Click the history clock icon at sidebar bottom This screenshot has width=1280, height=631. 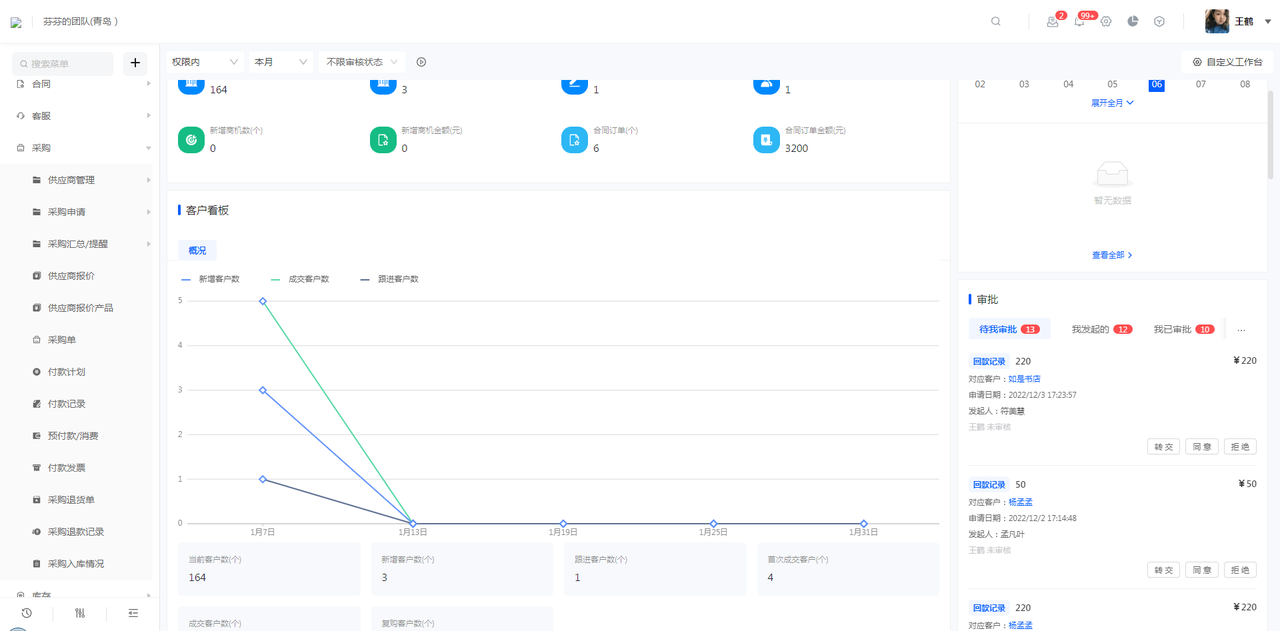pyautogui.click(x=27, y=613)
